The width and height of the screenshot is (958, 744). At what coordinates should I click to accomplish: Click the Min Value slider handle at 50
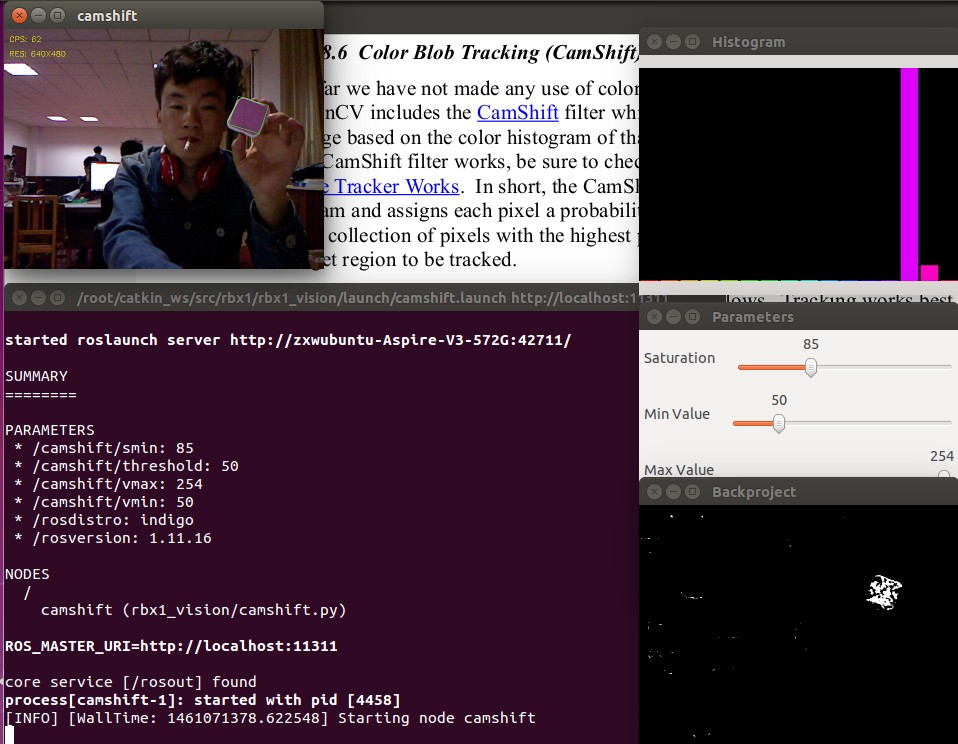(x=778, y=423)
